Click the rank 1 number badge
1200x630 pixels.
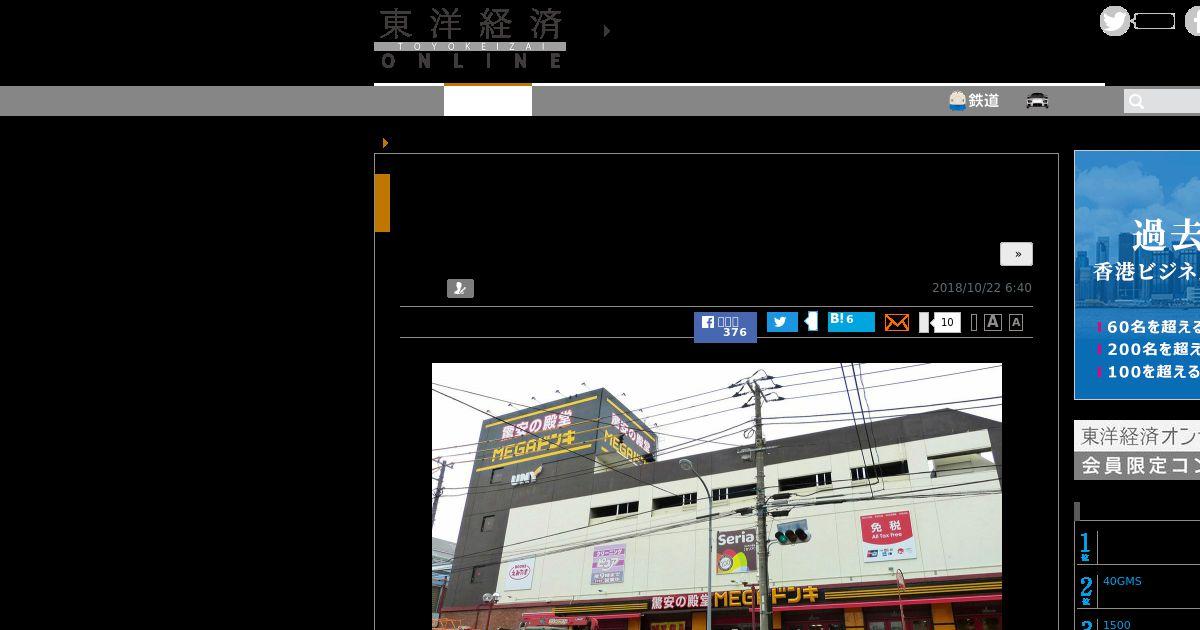pyautogui.click(x=1086, y=546)
